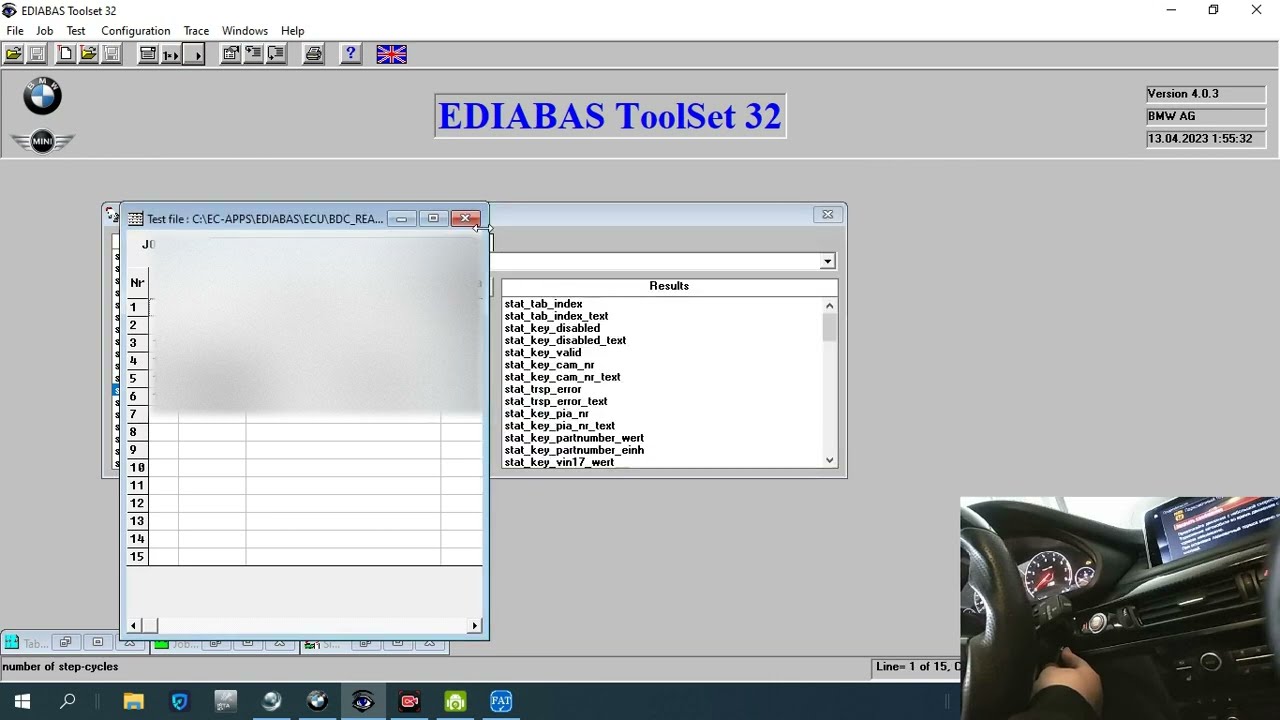Open File Explorer from taskbar
Viewport: 1280px width, 720px height.
[x=133, y=702]
